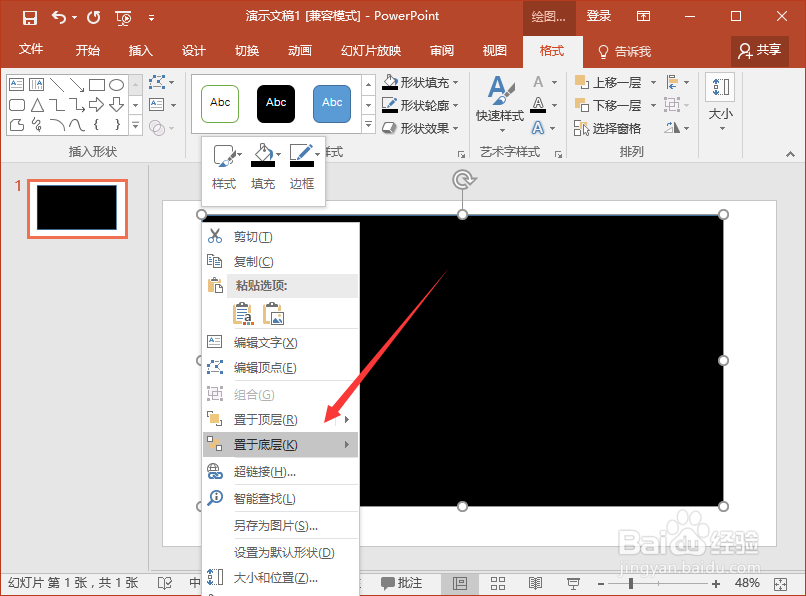Image resolution: width=806 pixels, height=596 pixels.
Task: Select the ellipse shape in gallery
Action: tap(117, 84)
